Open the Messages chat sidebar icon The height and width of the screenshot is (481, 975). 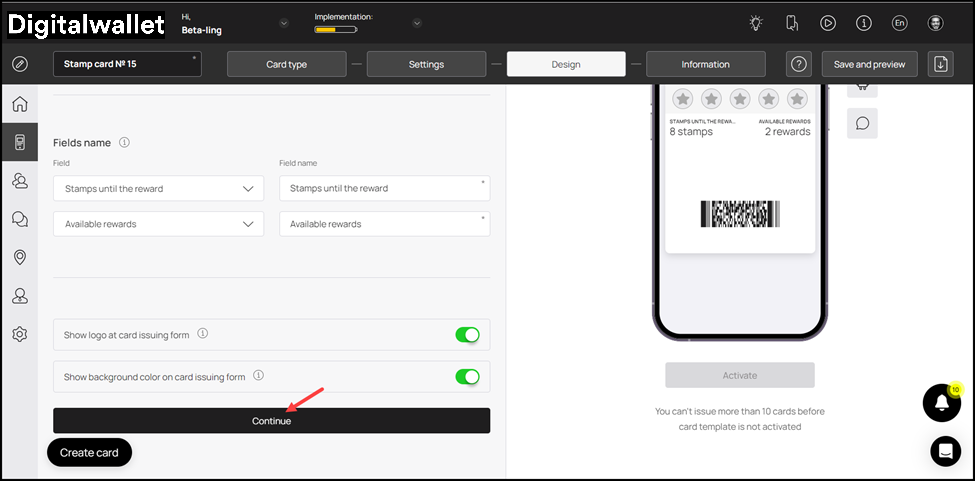20,219
